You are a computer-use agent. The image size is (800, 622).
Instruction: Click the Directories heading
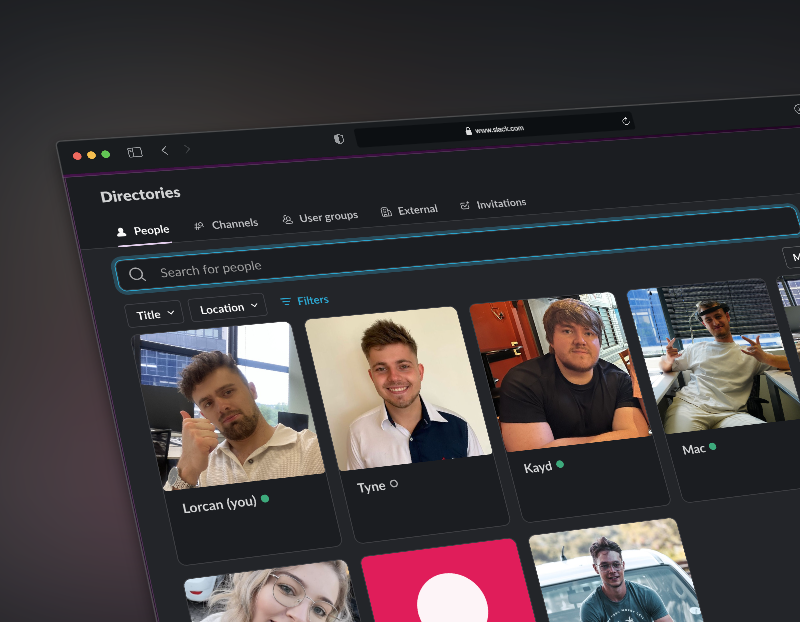click(140, 195)
